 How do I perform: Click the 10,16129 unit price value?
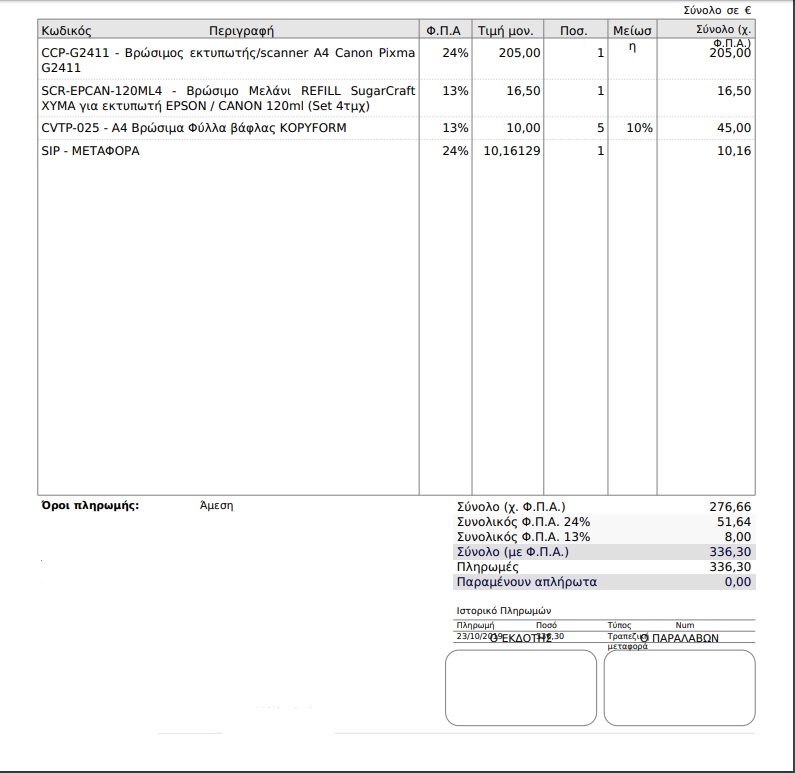pyautogui.click(x=512, y=151)
